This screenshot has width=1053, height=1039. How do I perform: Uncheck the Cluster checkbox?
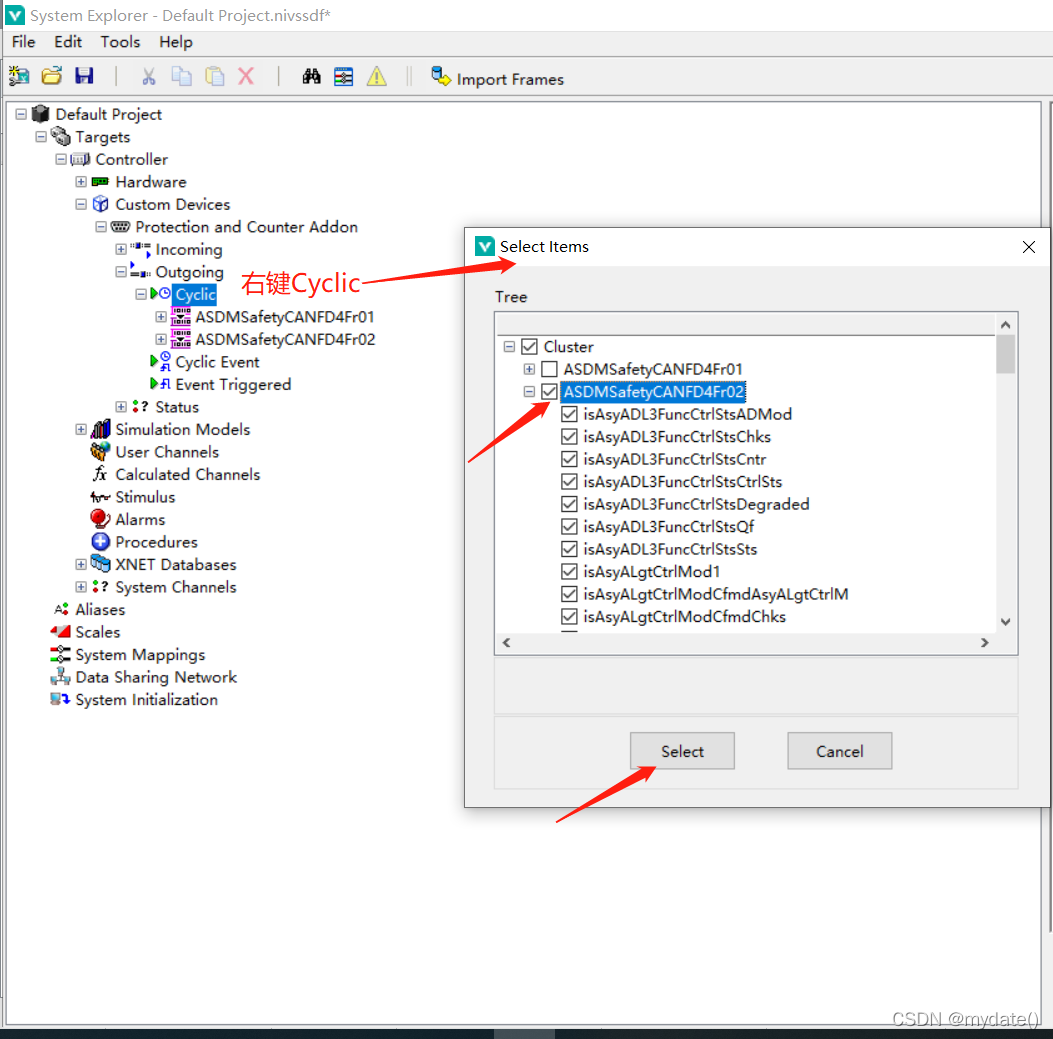pyautogui.click(x=530, y=347)
